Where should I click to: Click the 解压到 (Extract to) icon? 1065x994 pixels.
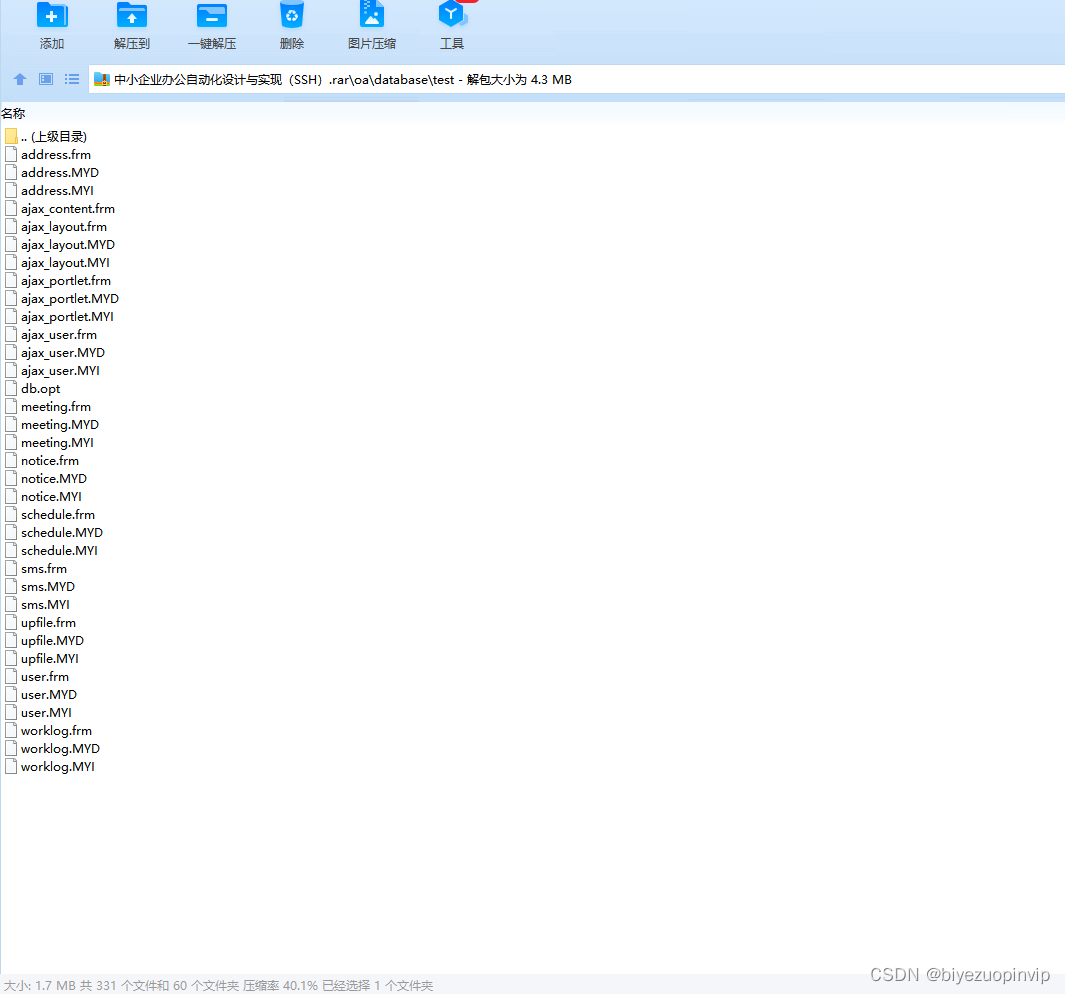(x=132, y=16)
